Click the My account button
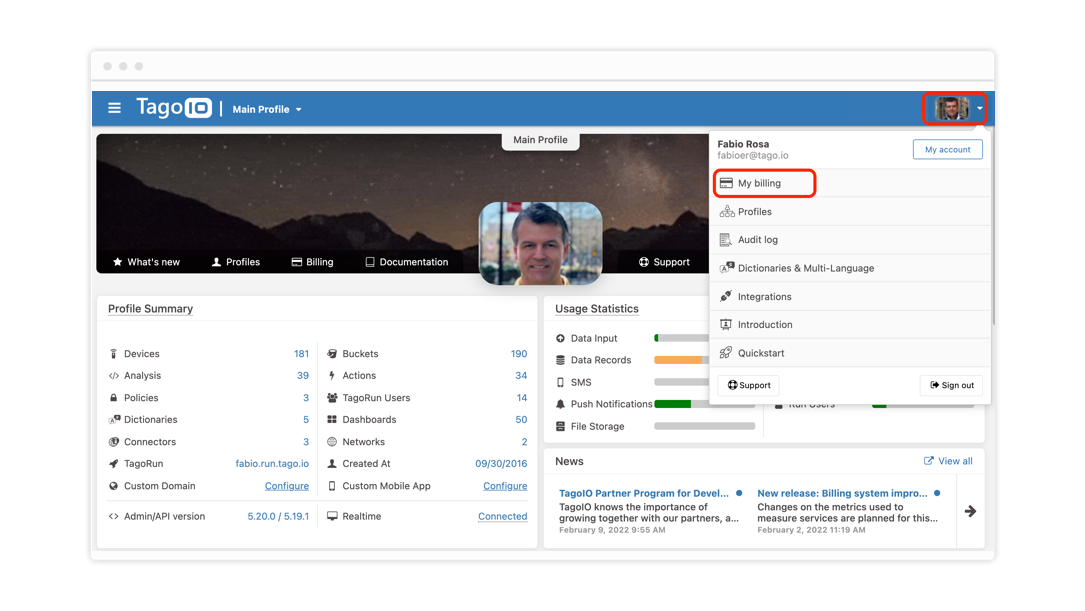Image resolution: width=1085 pixels, height=611 pixels. [x=947, y=149]
